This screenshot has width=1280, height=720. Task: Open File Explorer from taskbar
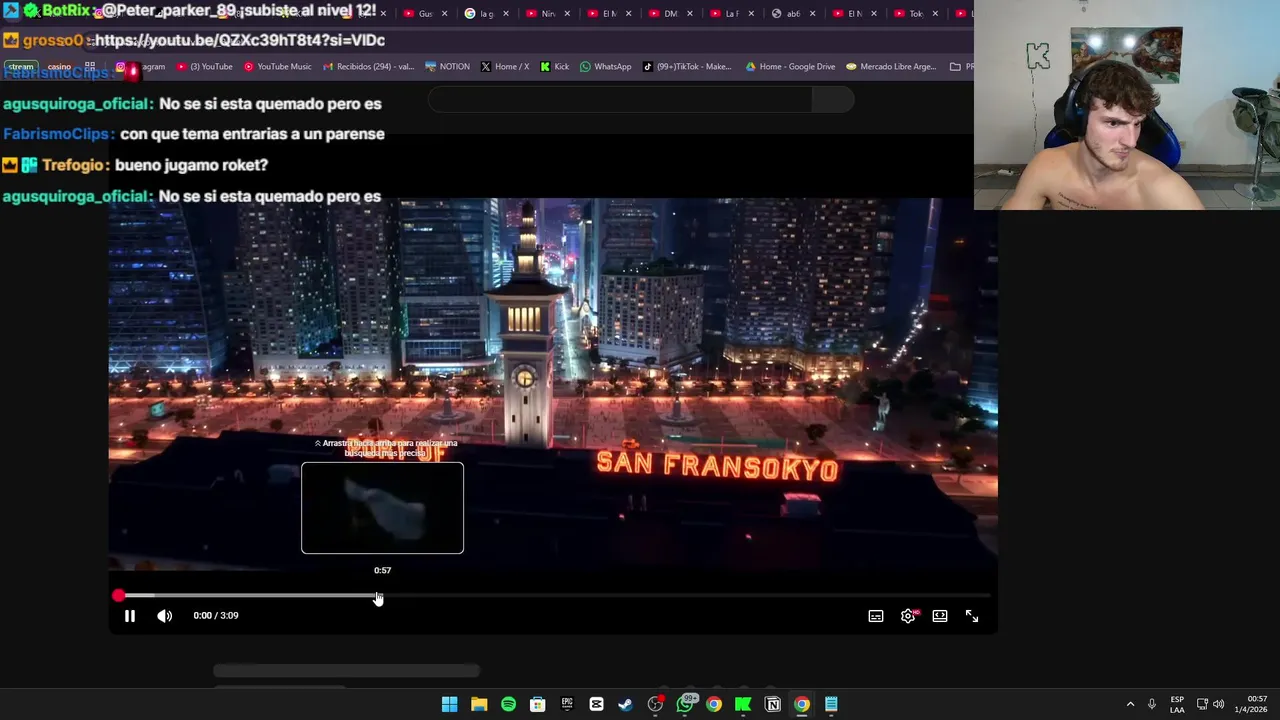[479, 704]
